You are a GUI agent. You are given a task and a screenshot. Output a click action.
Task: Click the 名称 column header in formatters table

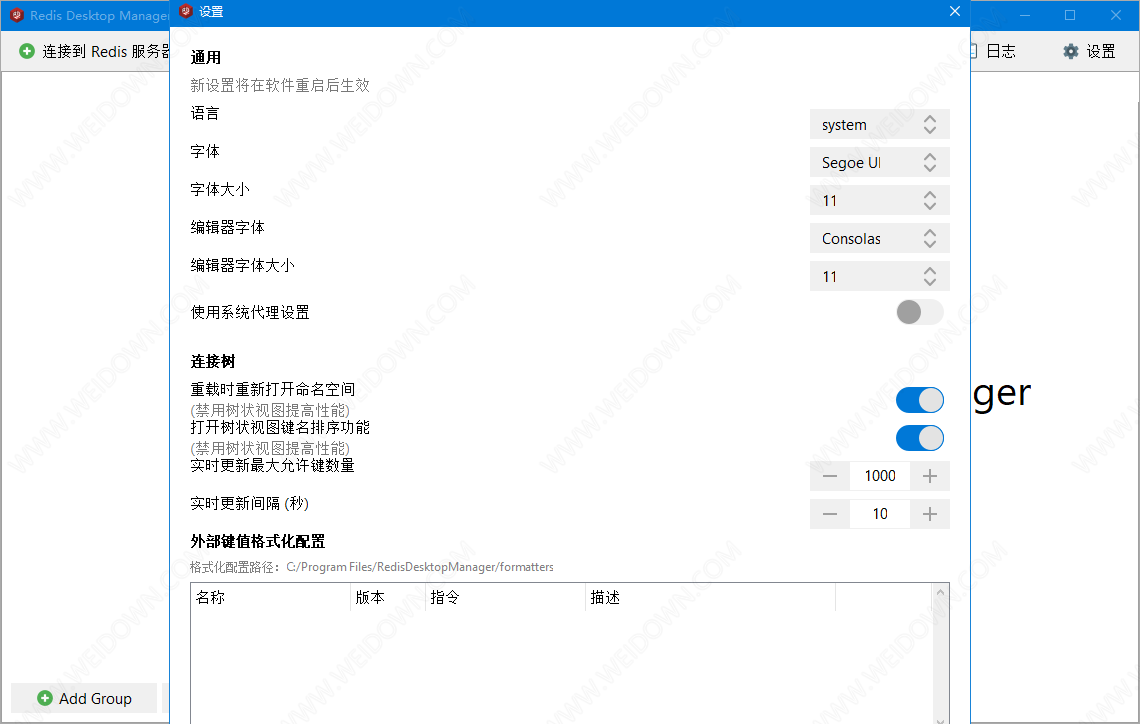click(270, 598)
